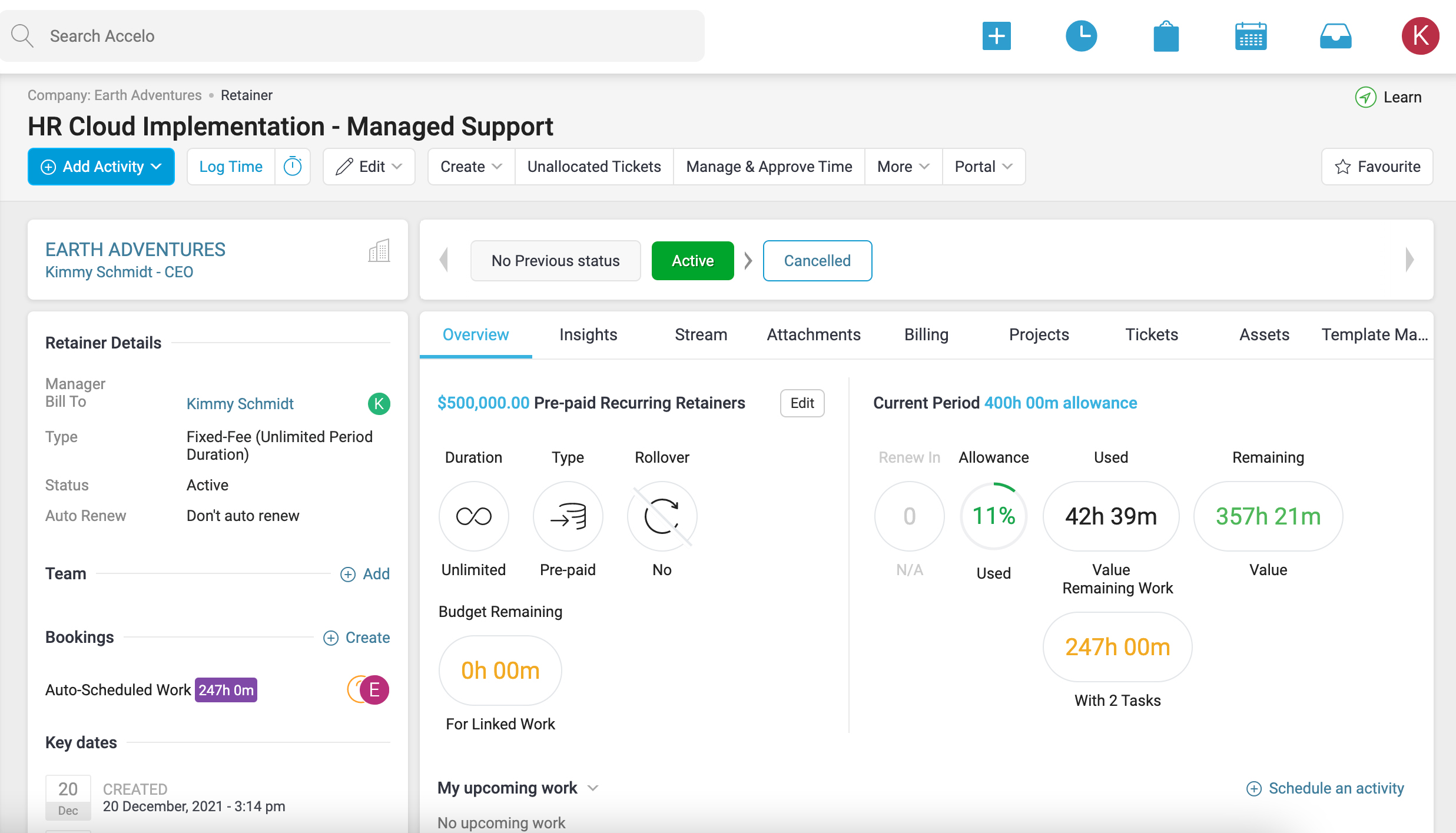Open the Assets tab
The width and height of the screenshot is (1456, 833).
pyautogui.click(x=1264, y=334)
